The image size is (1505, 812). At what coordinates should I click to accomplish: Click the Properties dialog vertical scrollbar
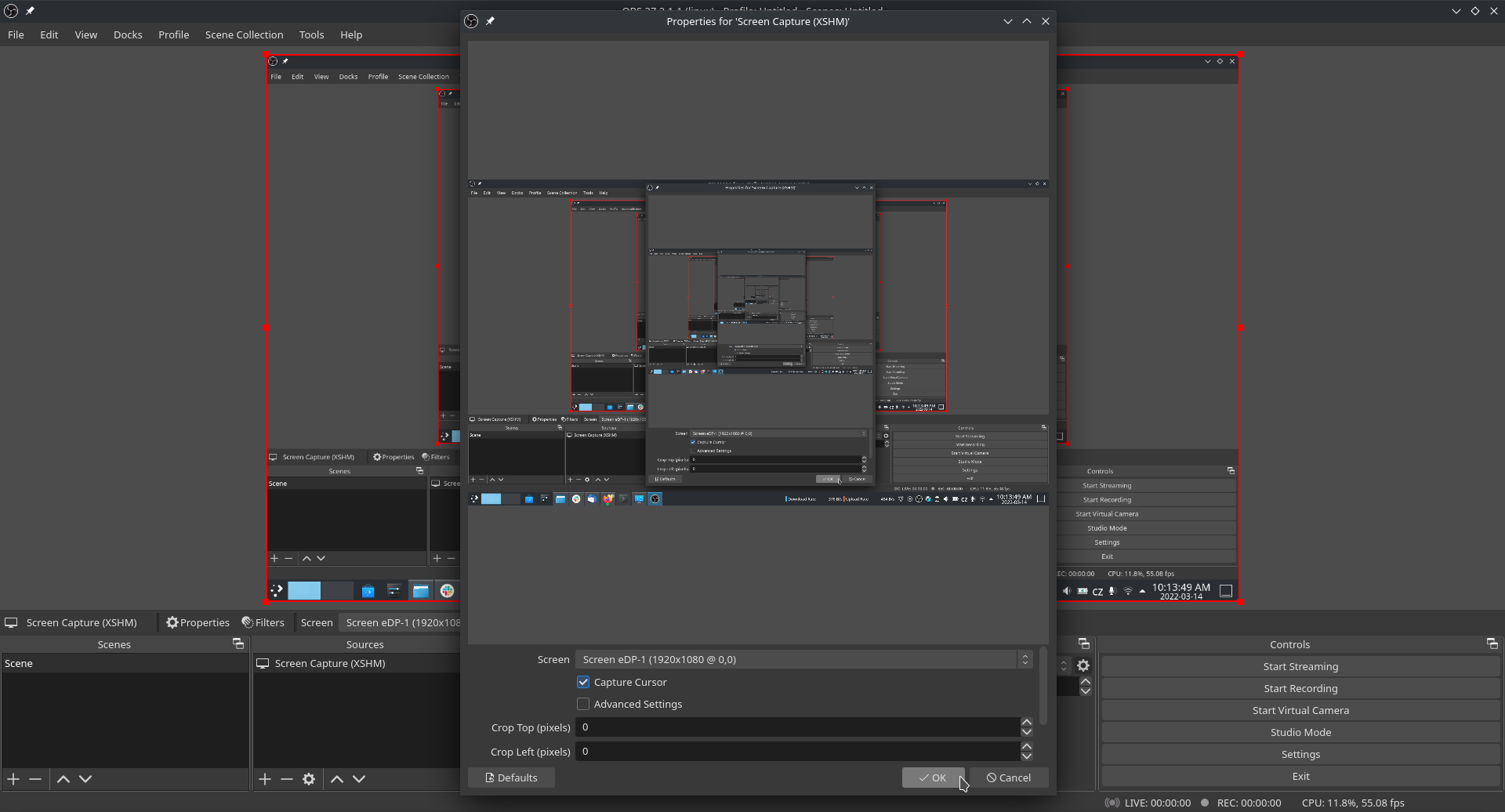(x=1043, y=687)
